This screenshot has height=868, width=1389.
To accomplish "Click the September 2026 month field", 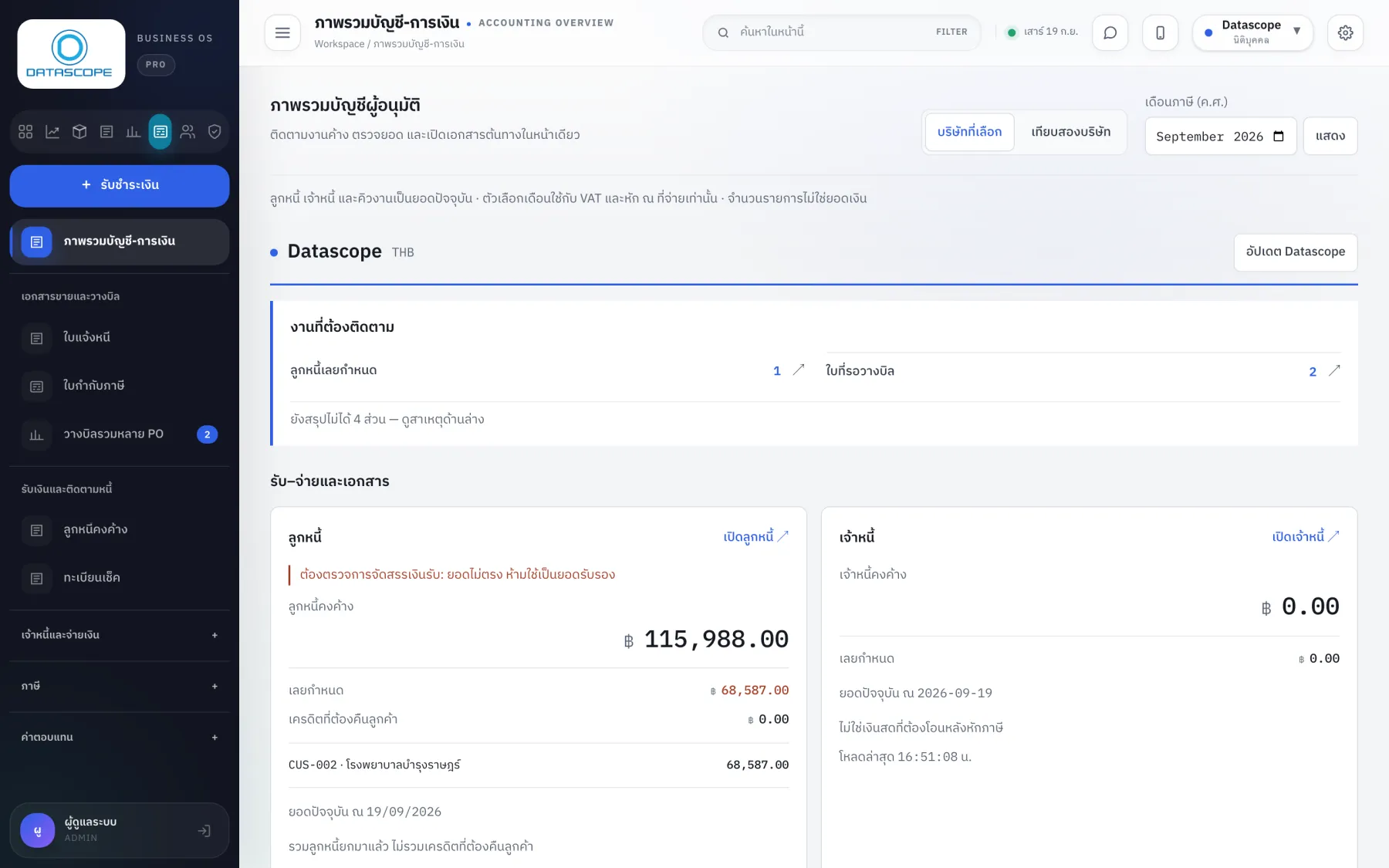I will [1221, 136].
